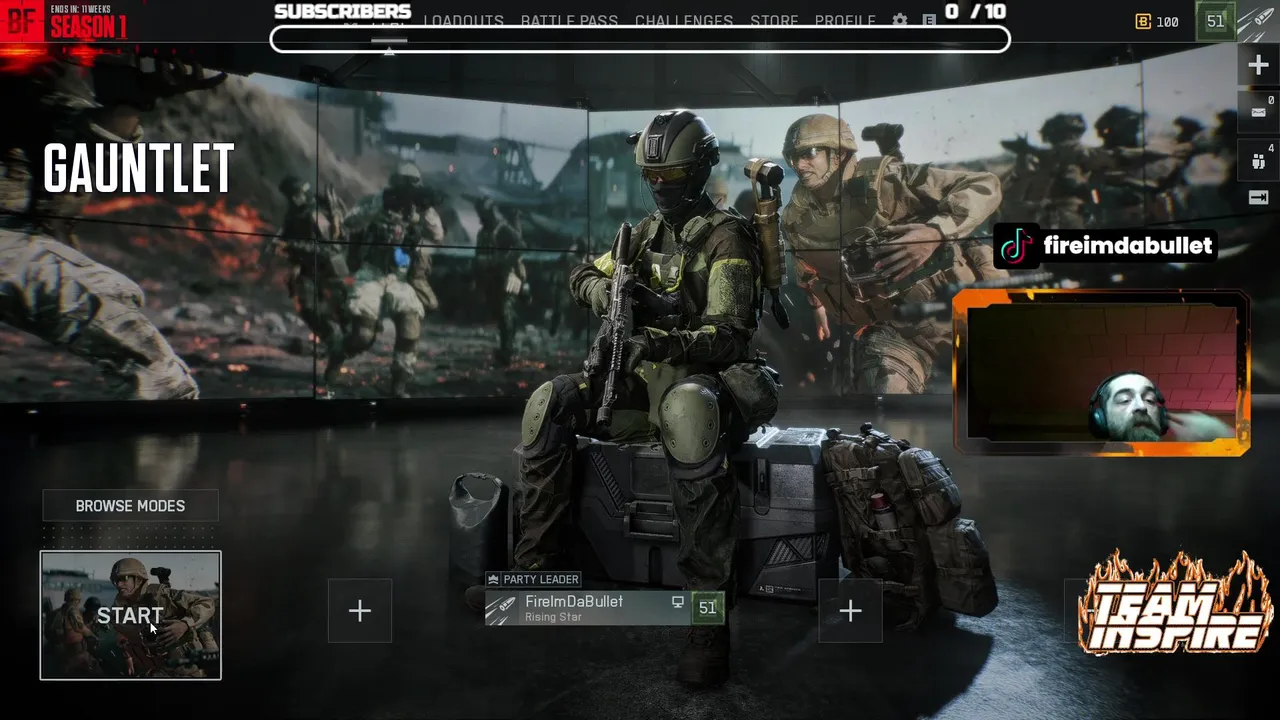Open the level 51 rank badge top right
Screen dimensions: 1280x720
tap(1215, 21)
